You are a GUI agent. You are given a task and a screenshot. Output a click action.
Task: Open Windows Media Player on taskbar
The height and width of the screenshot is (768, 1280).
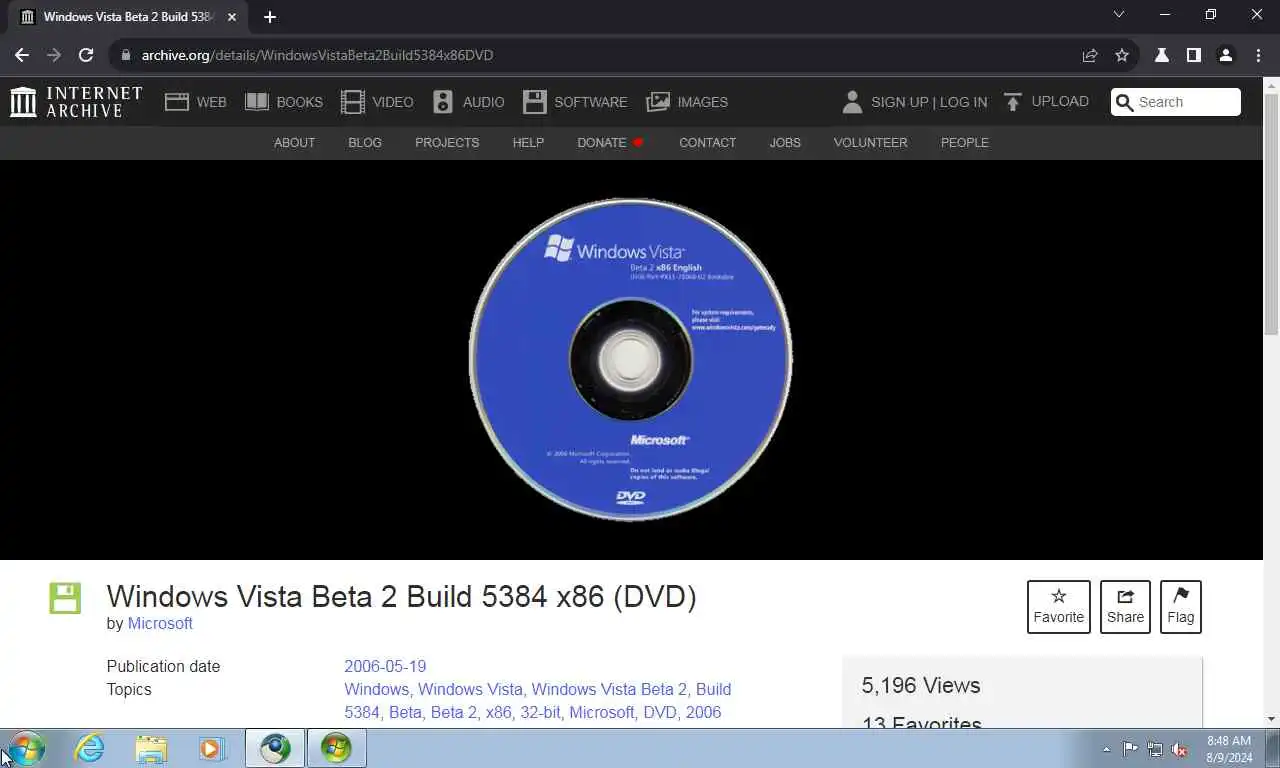coord(212,748)
